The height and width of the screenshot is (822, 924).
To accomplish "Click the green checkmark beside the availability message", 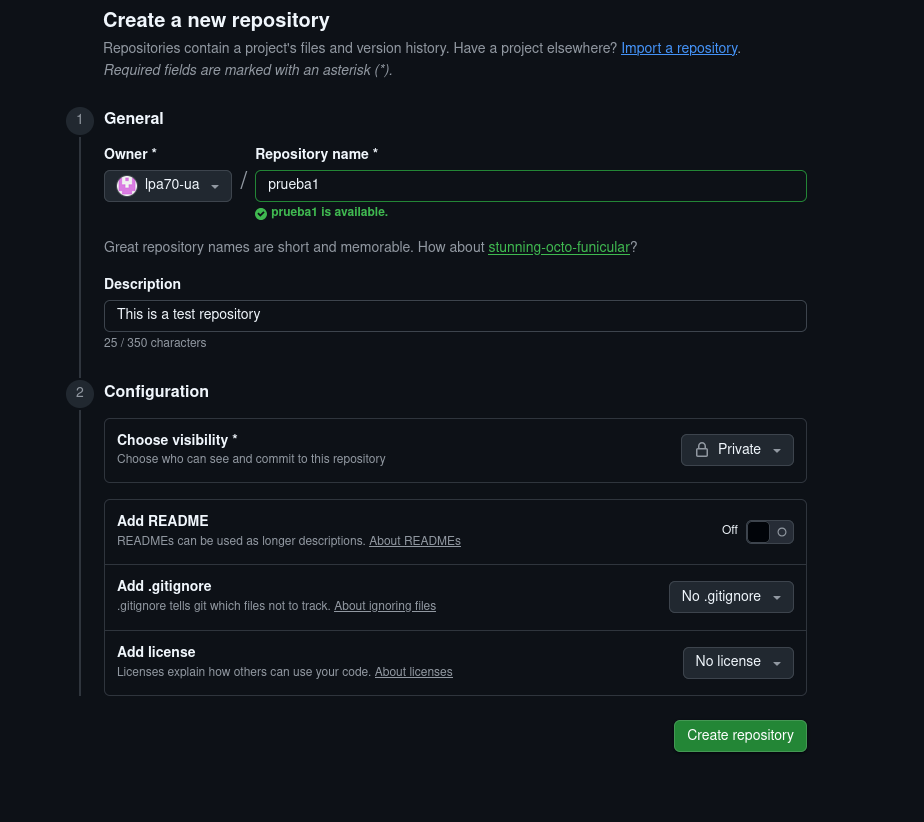I will (x=261, y=213).
